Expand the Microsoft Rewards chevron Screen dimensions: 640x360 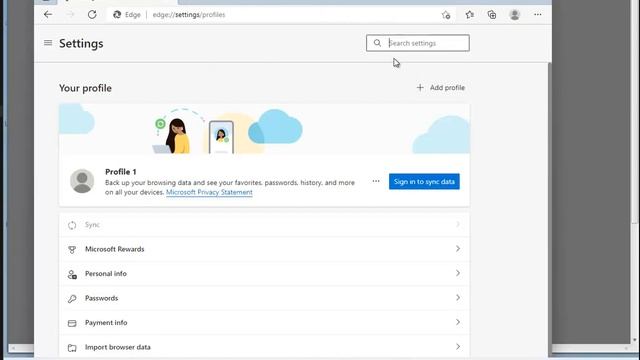point(458,249)
